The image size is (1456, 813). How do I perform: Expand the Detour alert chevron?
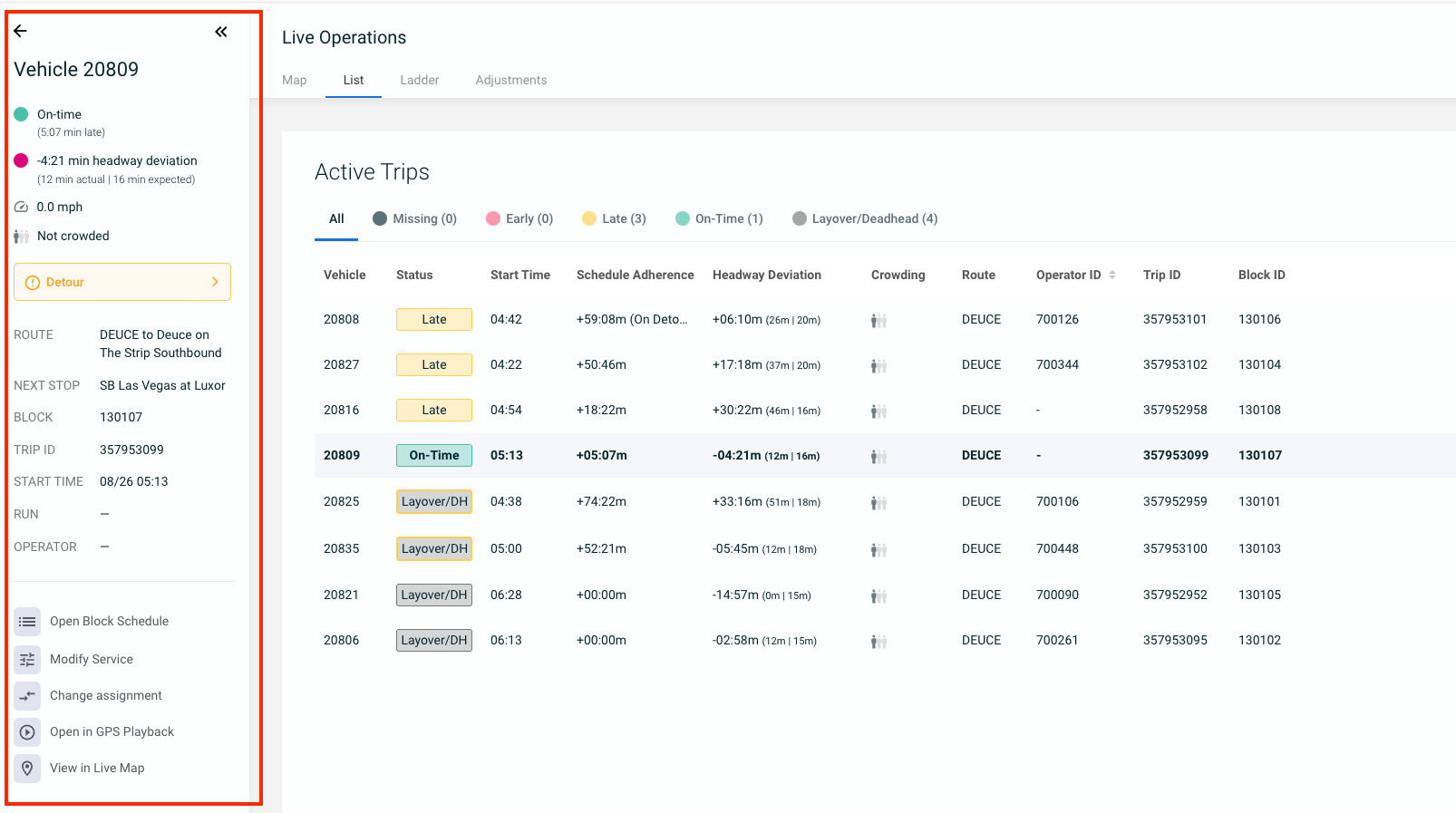coord(215,282)
